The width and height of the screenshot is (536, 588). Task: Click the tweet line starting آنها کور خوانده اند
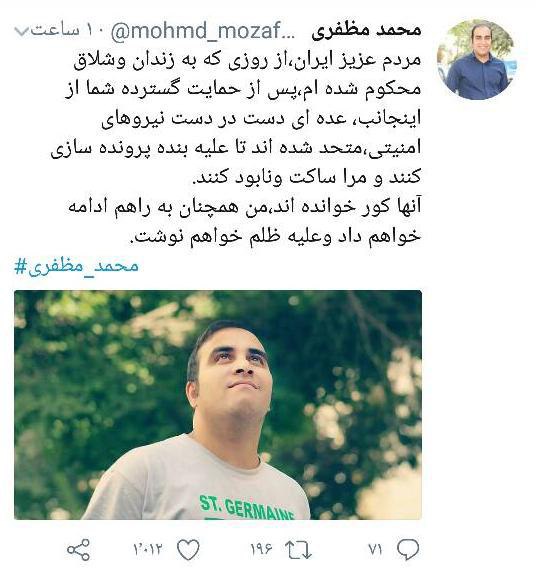coord(245,207)
